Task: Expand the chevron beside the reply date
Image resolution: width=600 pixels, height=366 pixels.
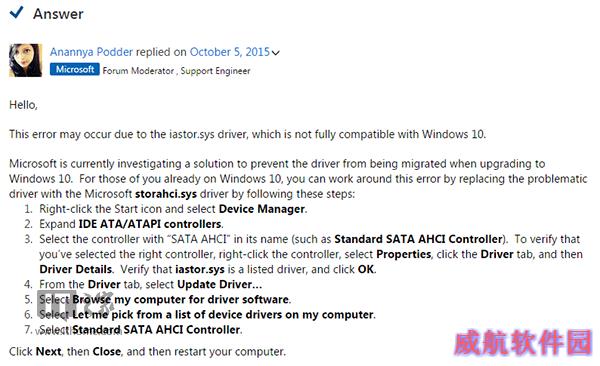Action: click(x=276, y=53)
